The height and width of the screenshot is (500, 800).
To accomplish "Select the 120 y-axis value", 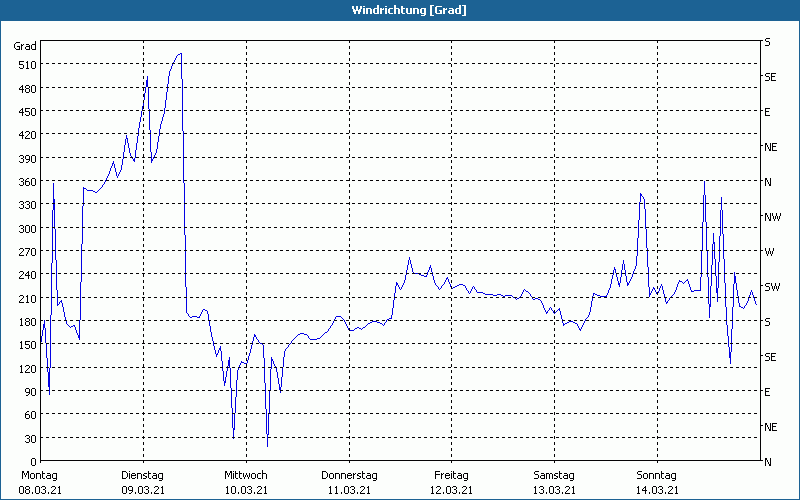I will [x=28, y=368].
